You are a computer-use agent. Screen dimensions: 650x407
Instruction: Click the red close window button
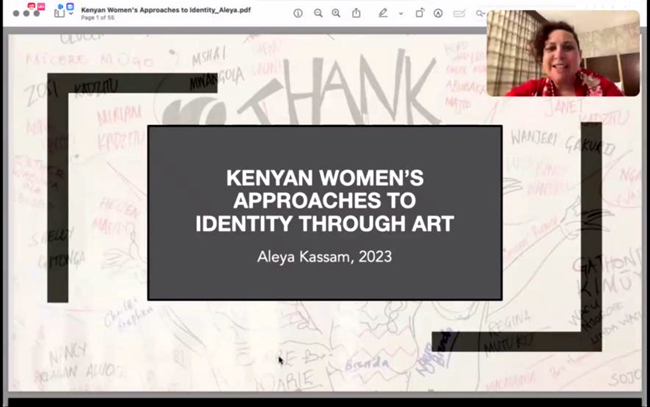(x=17, y=13)
